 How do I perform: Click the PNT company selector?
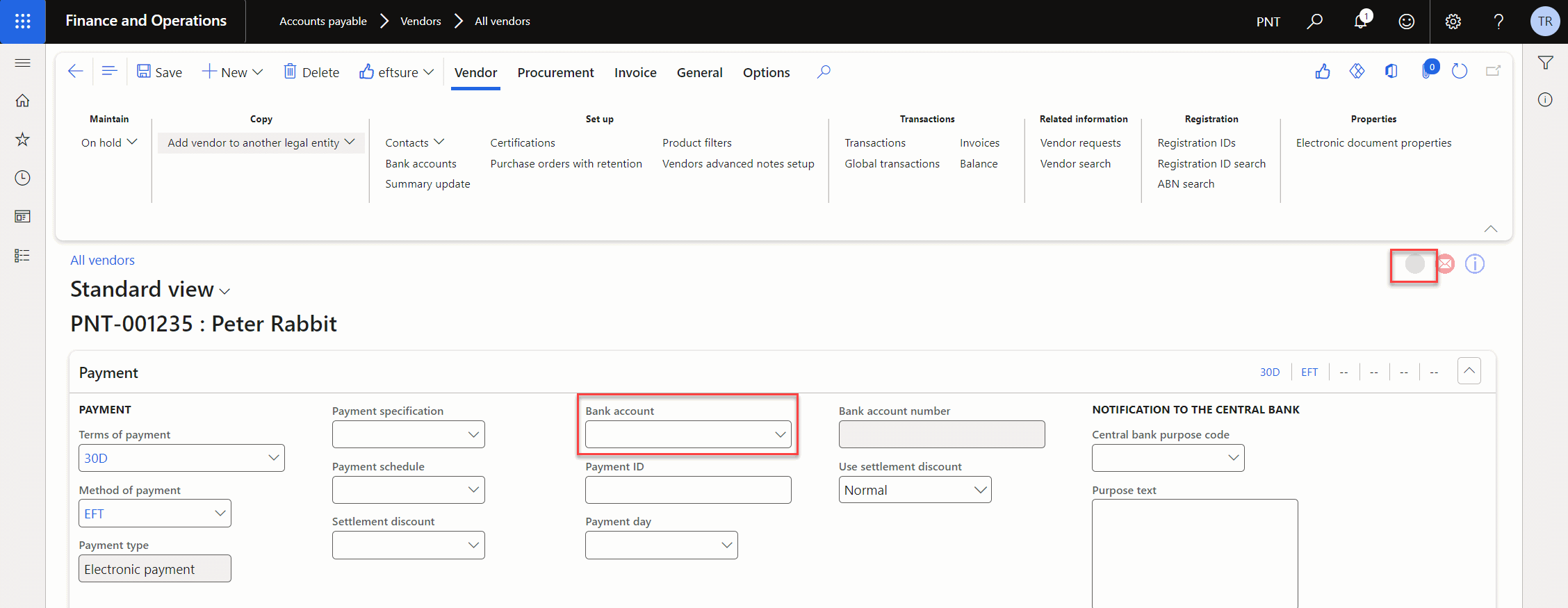[1268, 22]
